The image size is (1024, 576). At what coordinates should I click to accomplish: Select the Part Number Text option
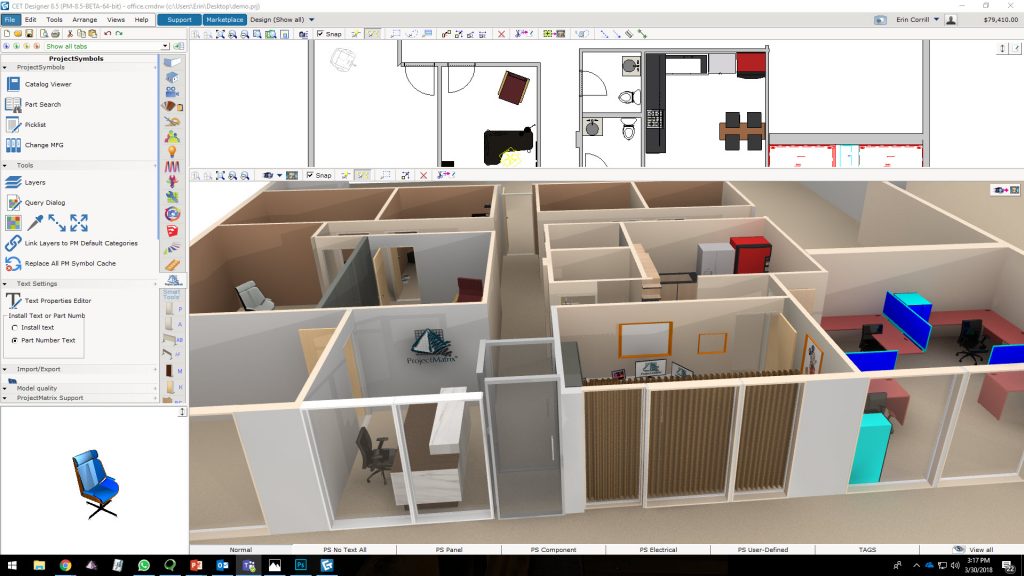pyautogui.click(x=14, y=340)
